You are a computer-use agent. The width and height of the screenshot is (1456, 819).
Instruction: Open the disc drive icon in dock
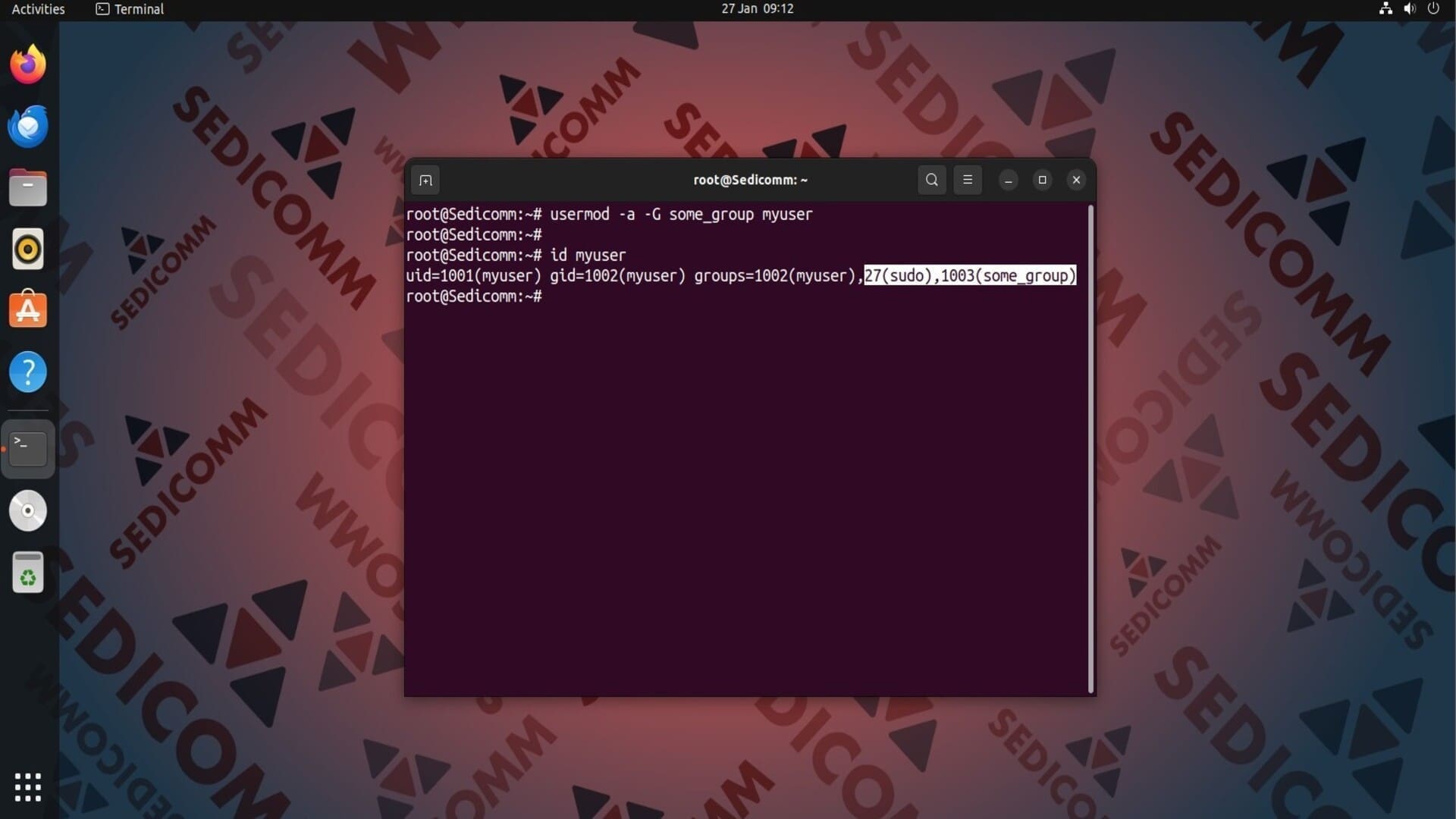pyautogui.click(x=28, y=510)
